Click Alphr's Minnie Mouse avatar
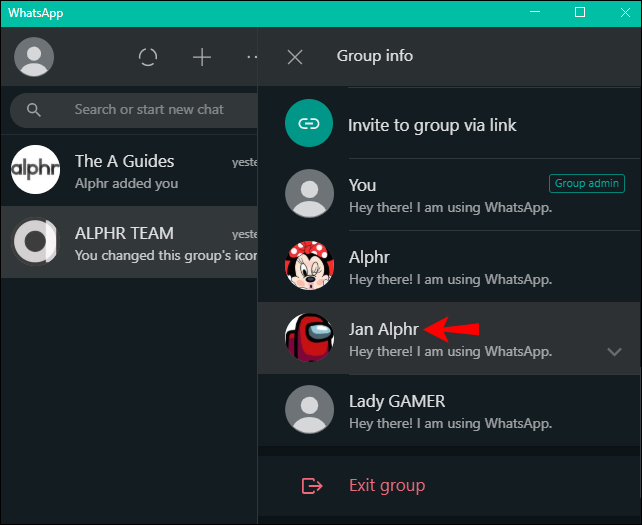642x525 pixels. pyautogui.click(x=310, y=265)
